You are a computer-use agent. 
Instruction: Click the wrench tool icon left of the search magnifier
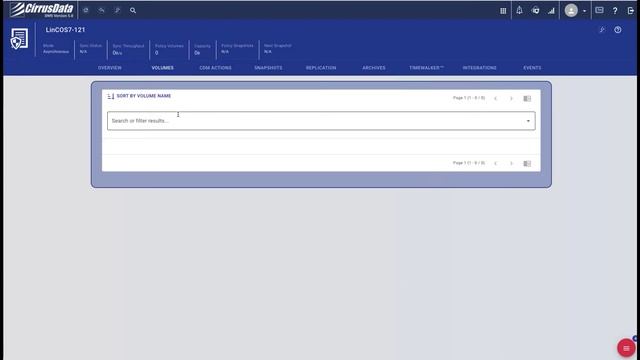tap(117, 10)
